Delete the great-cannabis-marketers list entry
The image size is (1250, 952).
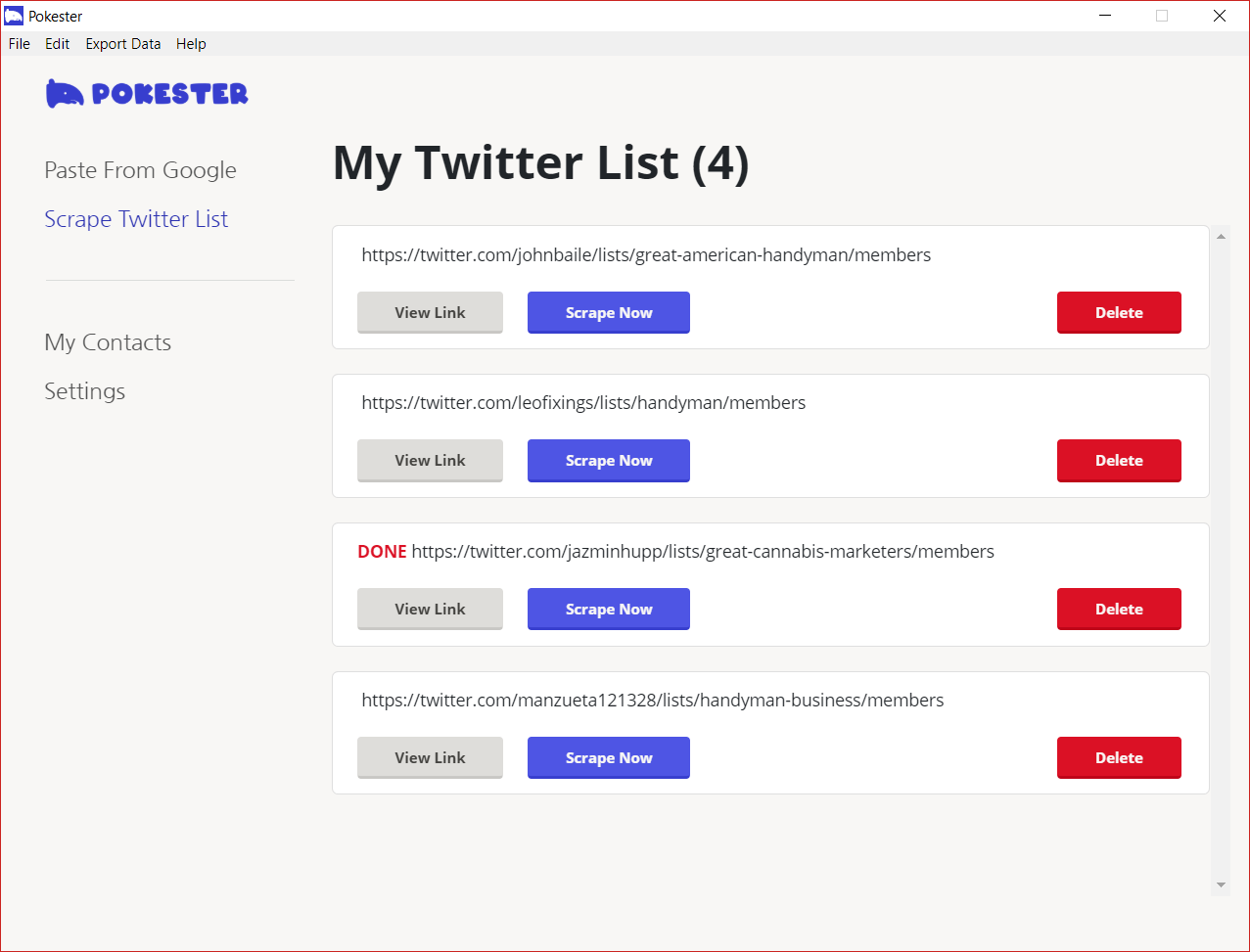[x=1119, y=610]
